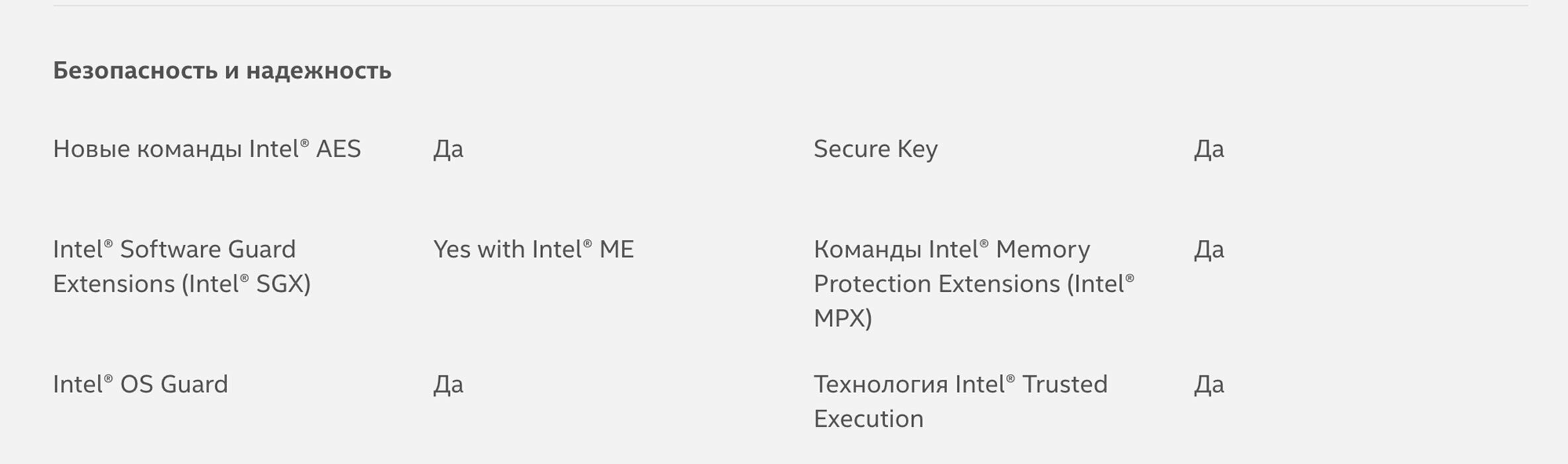Click the word "ME" in SGX value
This screenshot has width=1568, height=464.
click(616, 250)
